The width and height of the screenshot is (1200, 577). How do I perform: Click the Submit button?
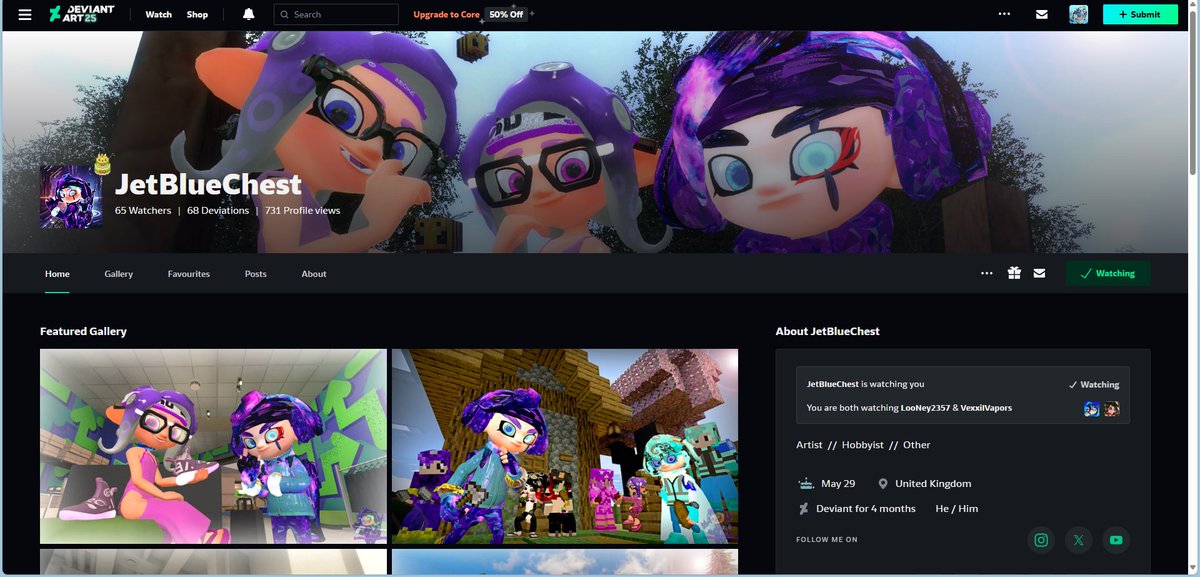point(1140,15)
